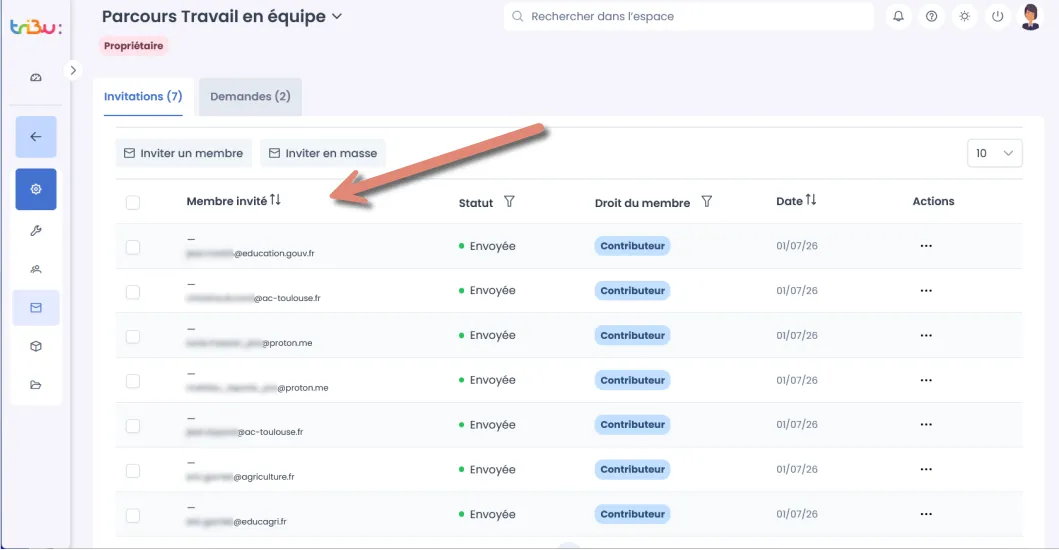Open the help question mark icon
Image resolution: width=1059 pixels, height=550 pixels.
pyautogui.click(x=931, y=16)
